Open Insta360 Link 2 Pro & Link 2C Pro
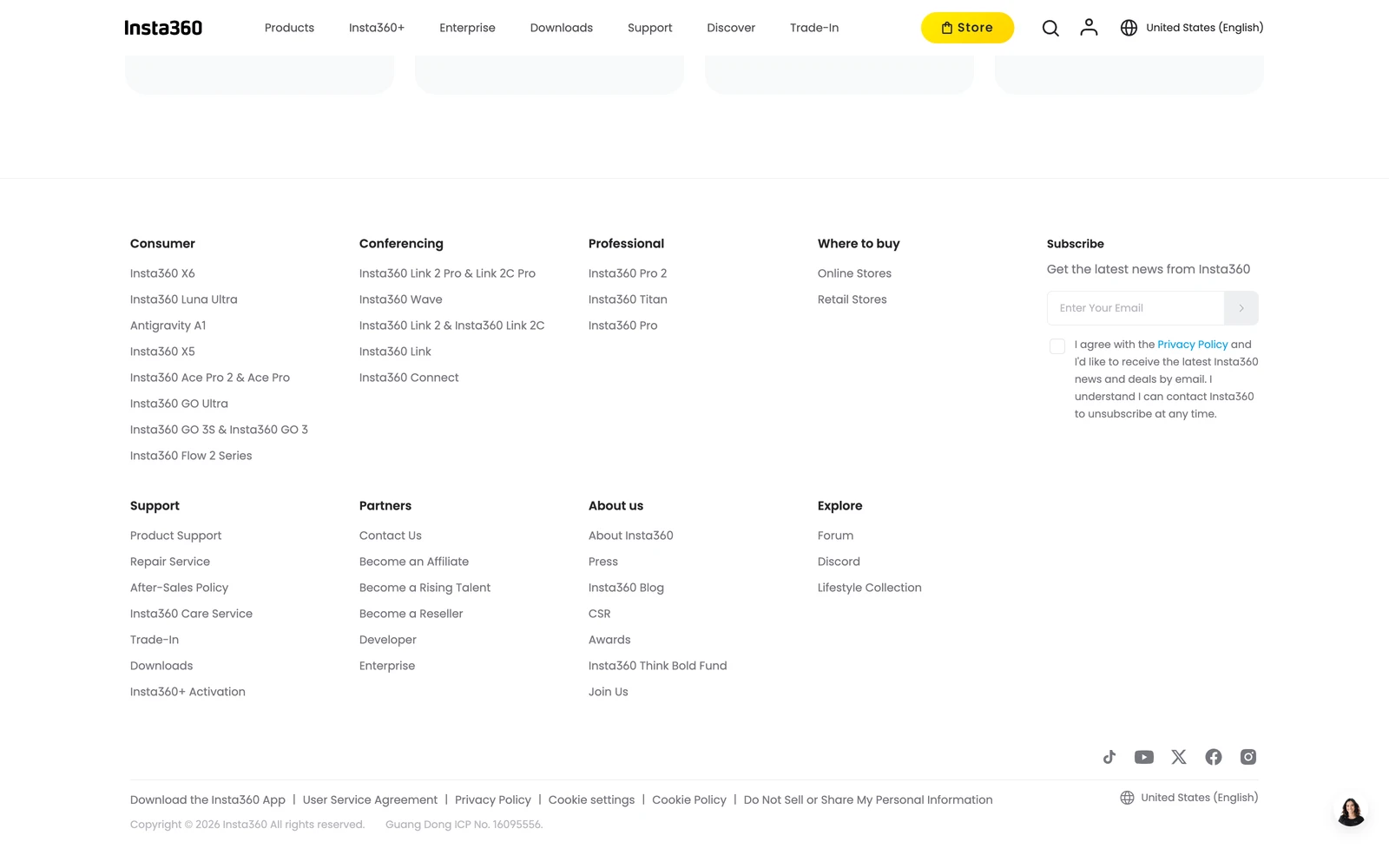This screenshot has height=868, width=1389. 447,273
